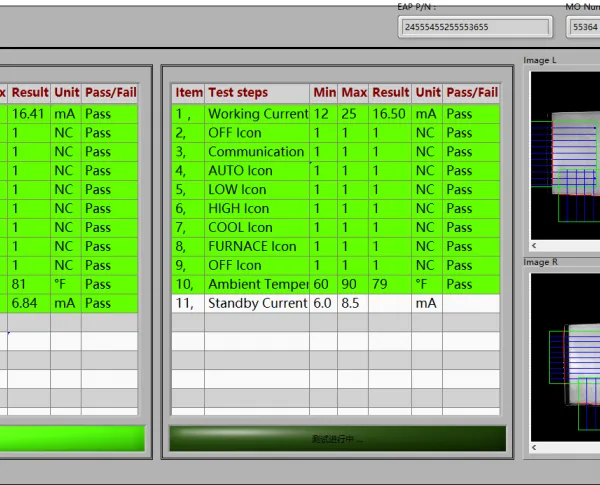Click the Pass/Fail header in right table
The image size is (600, 485).
point(471,93)
